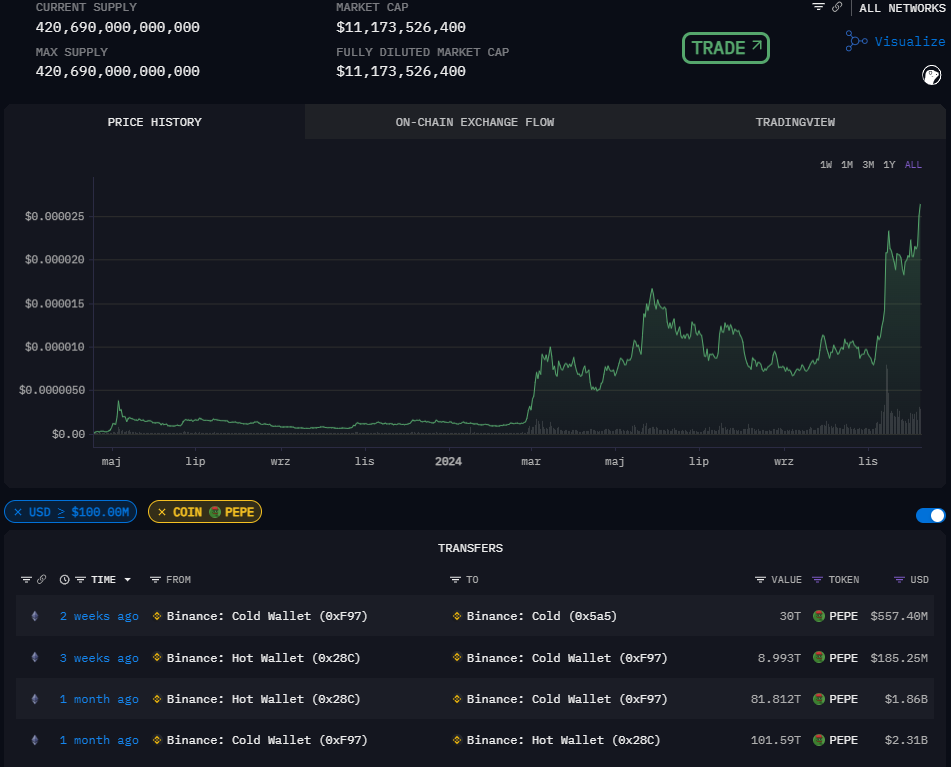Click the clock icon in the Time column
951x767 pixels.
[x=65, y=580]
